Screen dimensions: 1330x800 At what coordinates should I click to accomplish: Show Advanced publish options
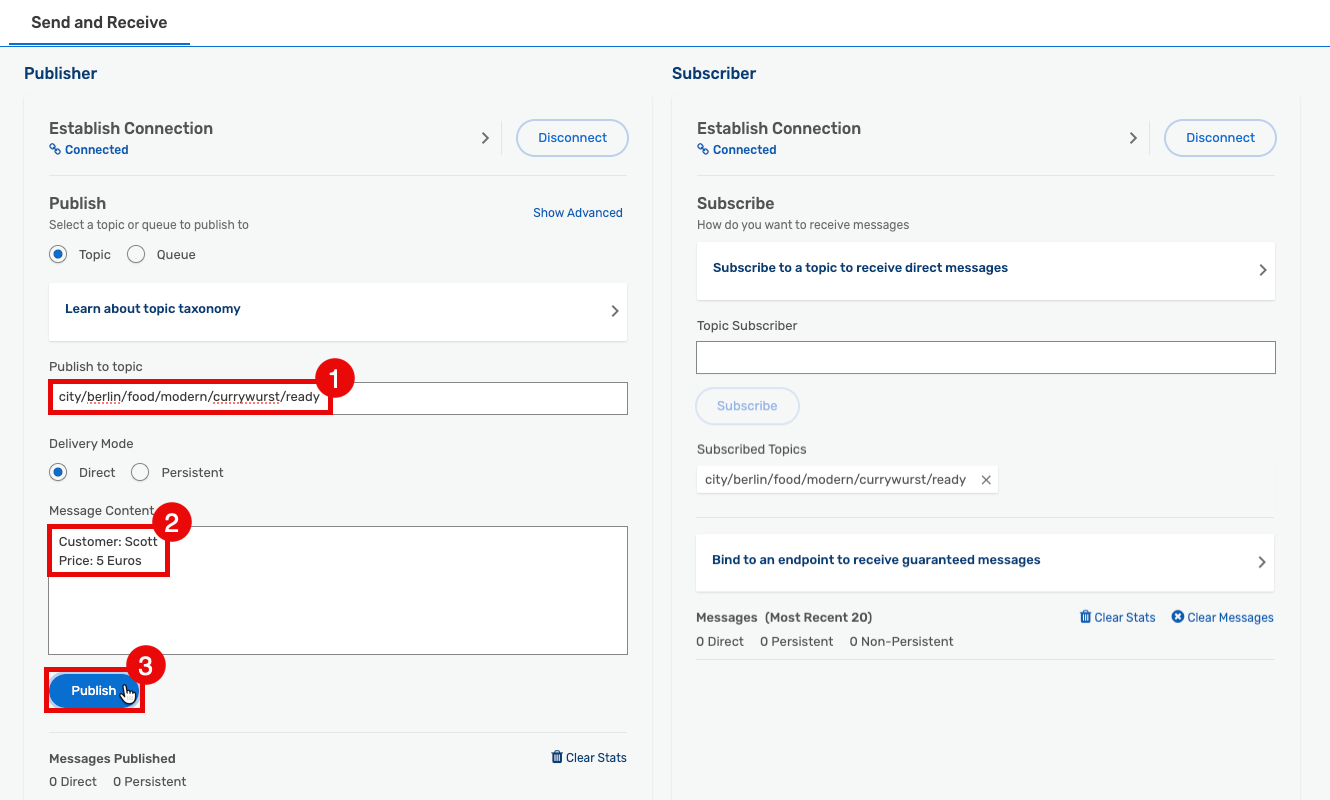578,213
